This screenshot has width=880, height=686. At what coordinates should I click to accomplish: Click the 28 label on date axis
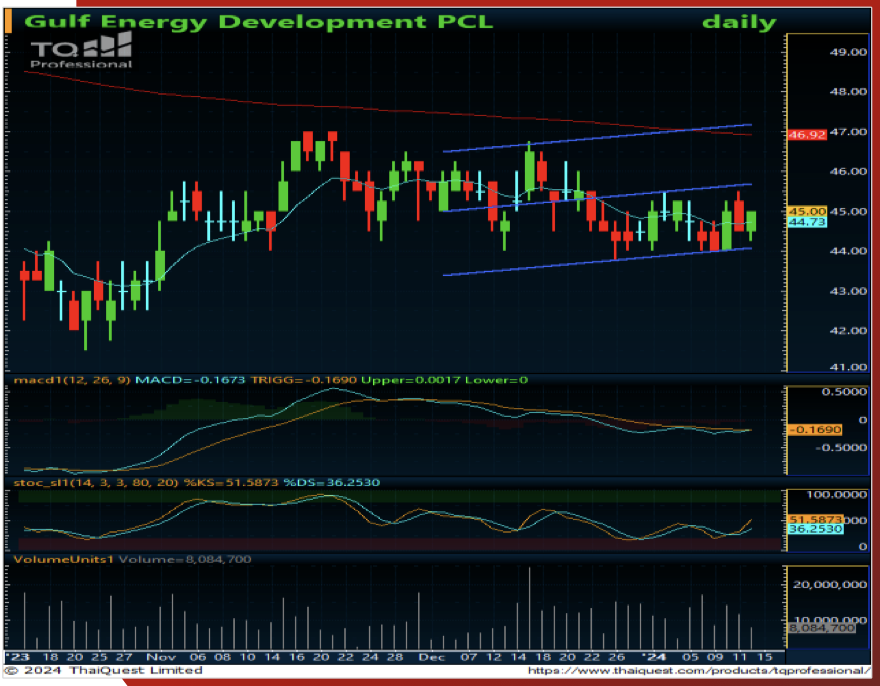[x=395, y=657]
